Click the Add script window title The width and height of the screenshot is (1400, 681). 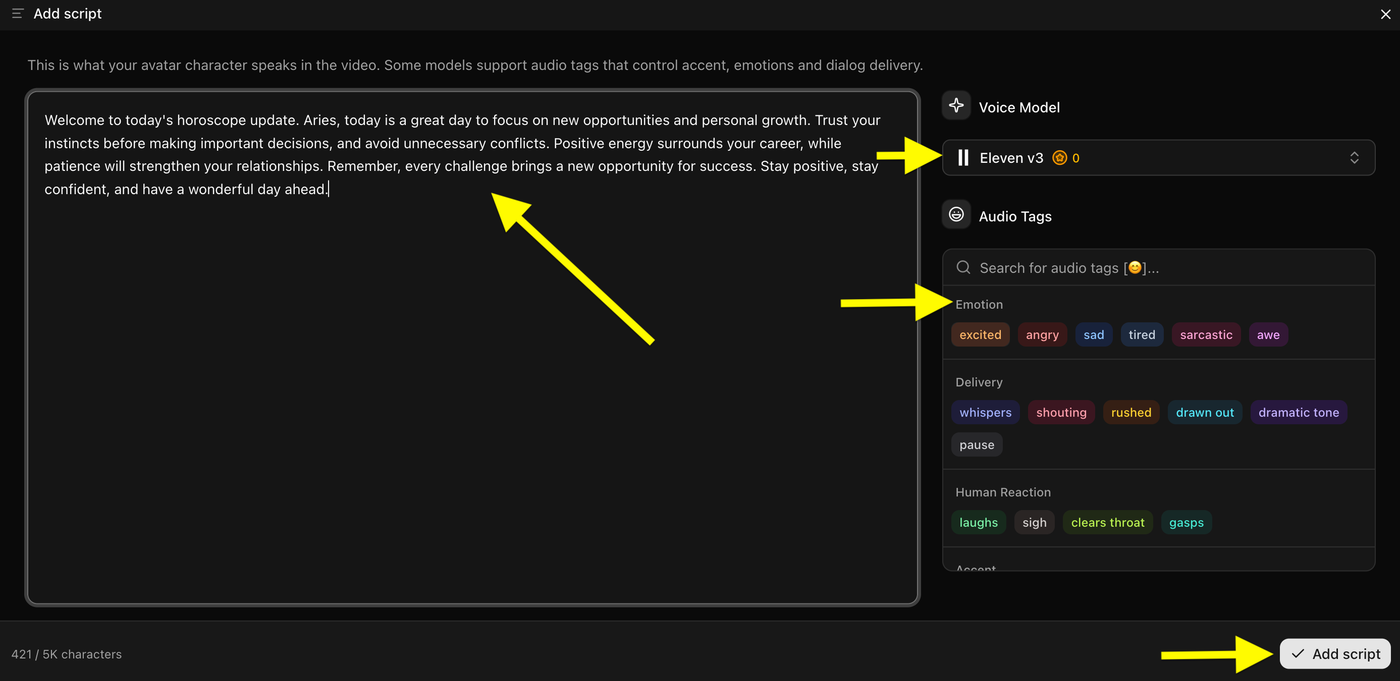pyautogui.click(x=68, y=14)
